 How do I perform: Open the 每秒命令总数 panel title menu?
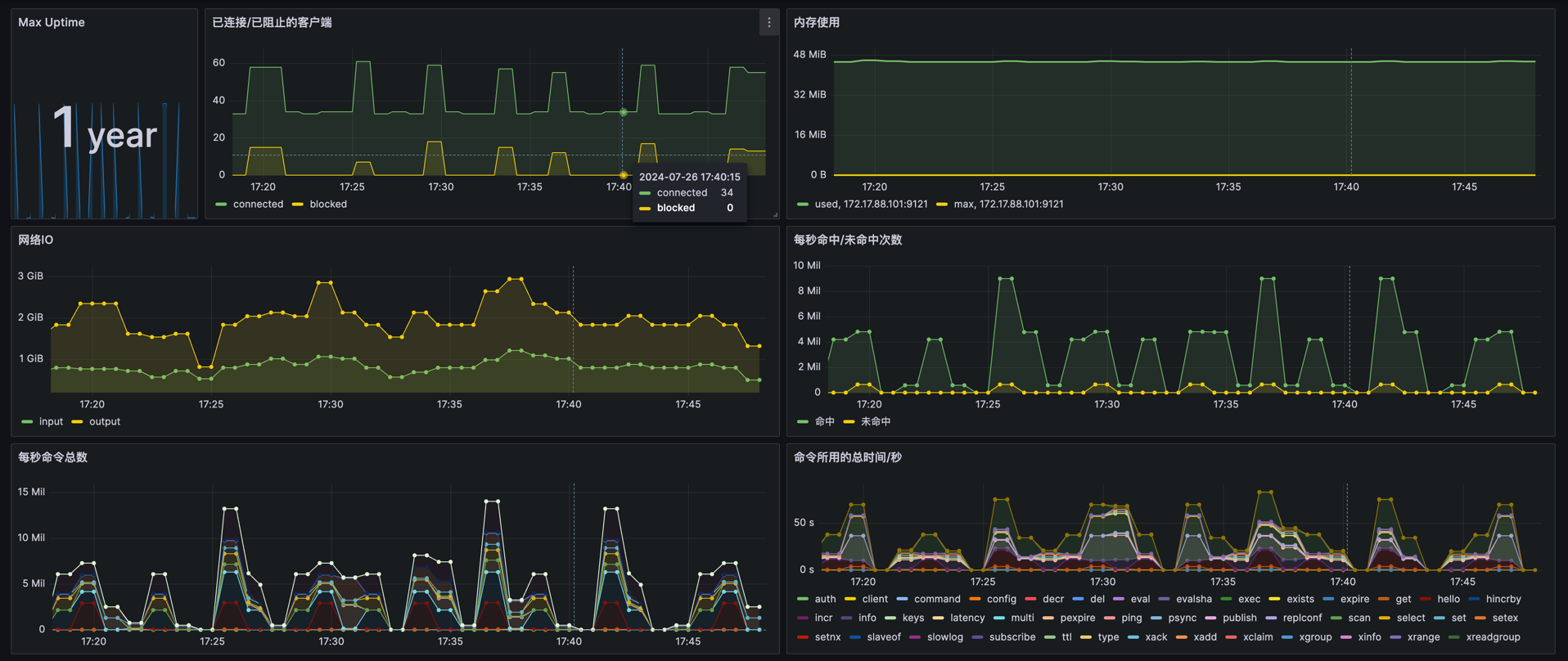tap(53, 457)
